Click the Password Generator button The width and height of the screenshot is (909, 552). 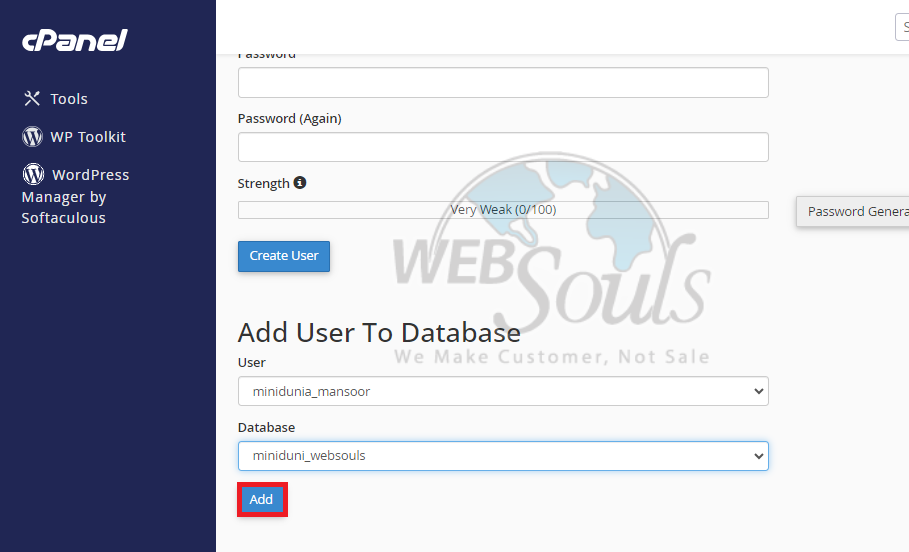tap(853, 212)
